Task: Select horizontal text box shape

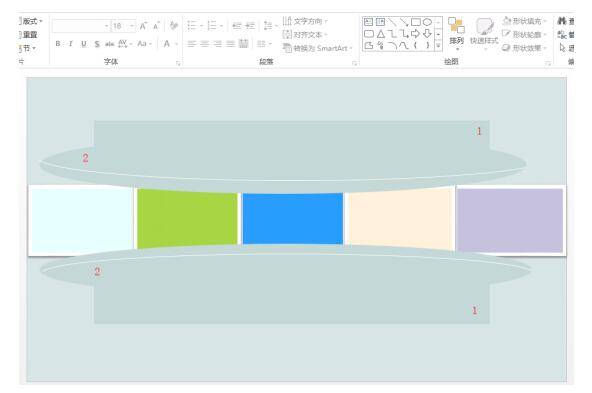Action: [x=368, y=22]
